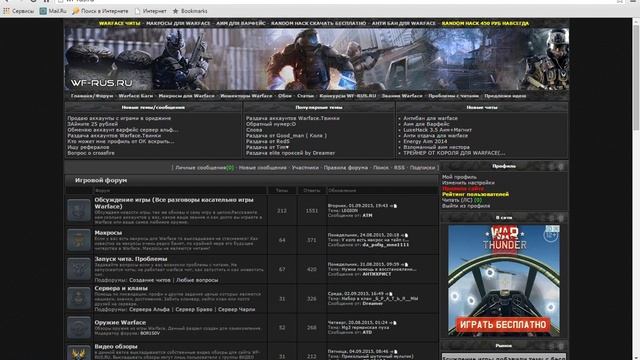
Task: Open Звания Warface menu item
Action: pos(402,96)
